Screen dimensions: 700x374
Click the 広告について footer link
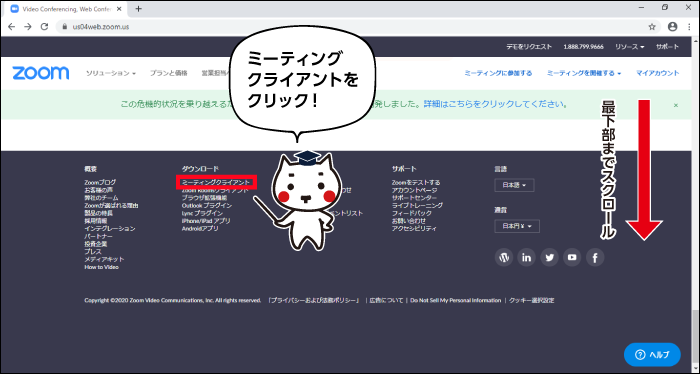click(386, 300)
